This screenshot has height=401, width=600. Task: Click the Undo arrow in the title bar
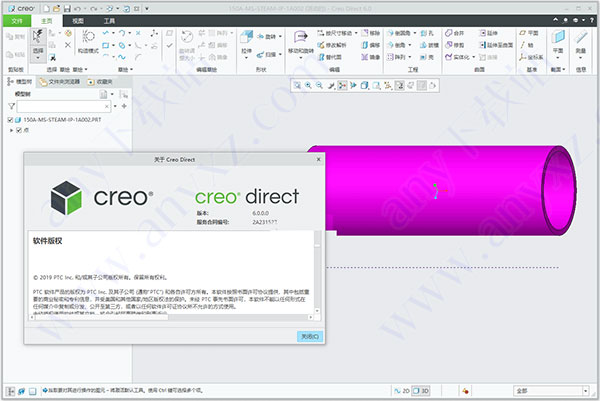77,8
